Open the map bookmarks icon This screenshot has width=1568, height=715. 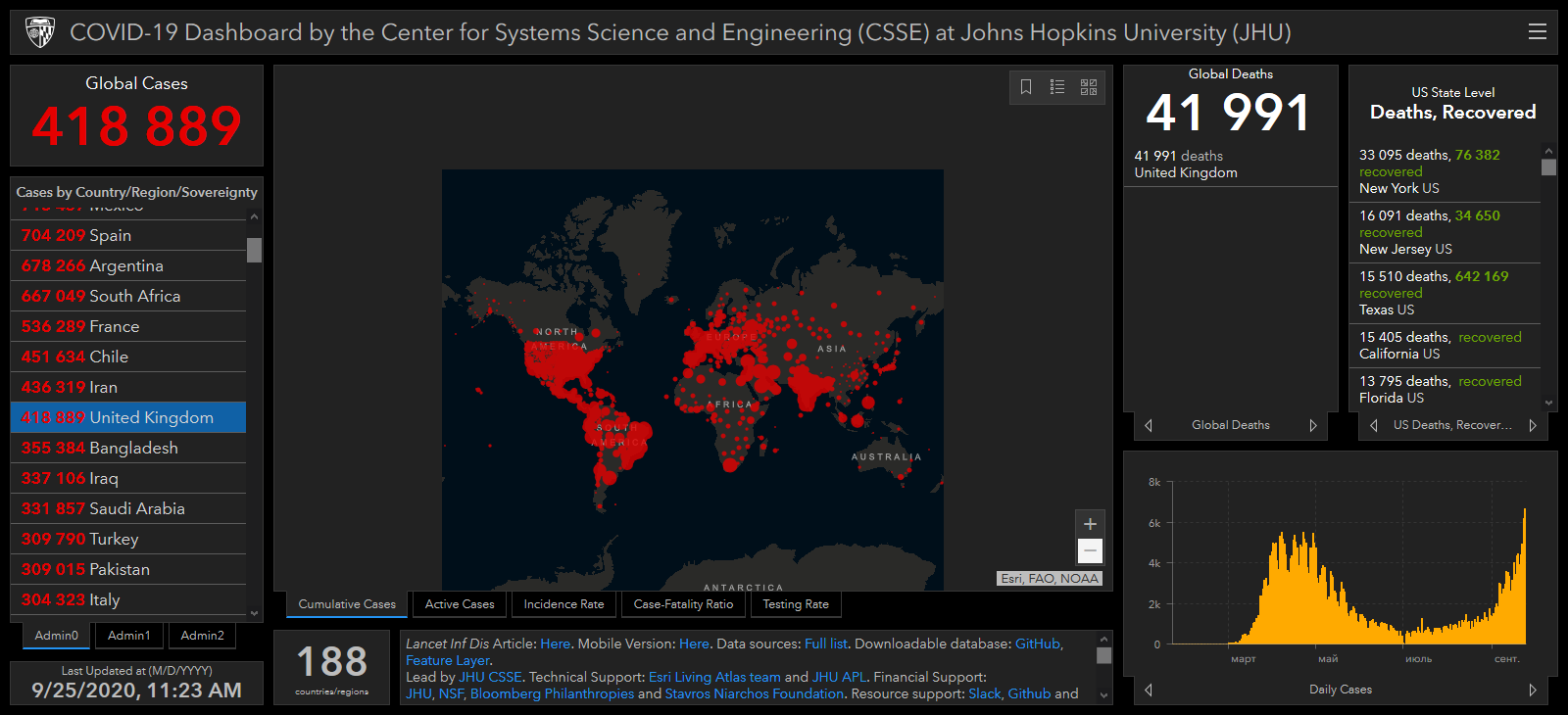coord(1026,87)
